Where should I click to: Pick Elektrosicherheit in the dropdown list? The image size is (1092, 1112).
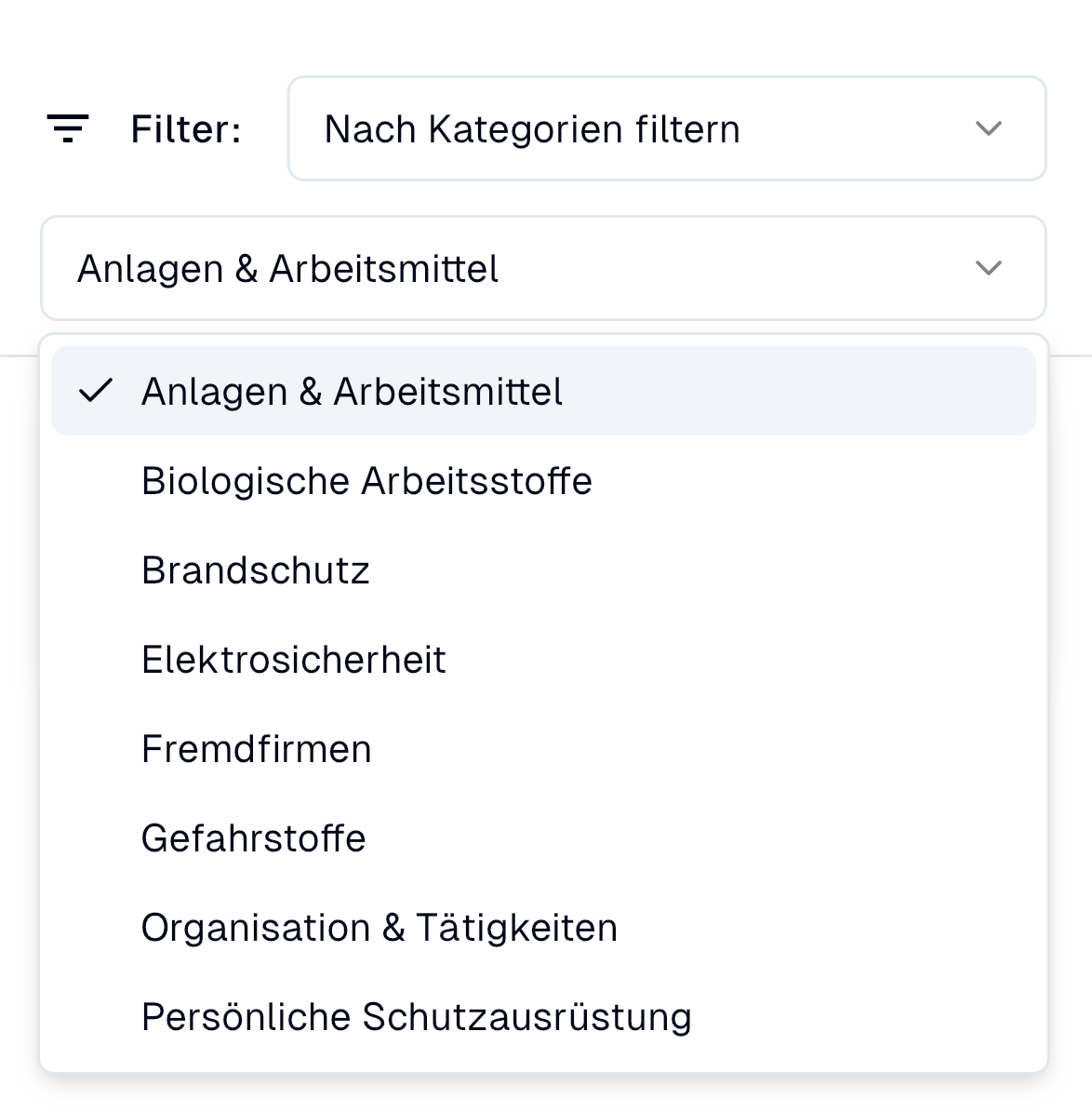click(x=294, y=660)
